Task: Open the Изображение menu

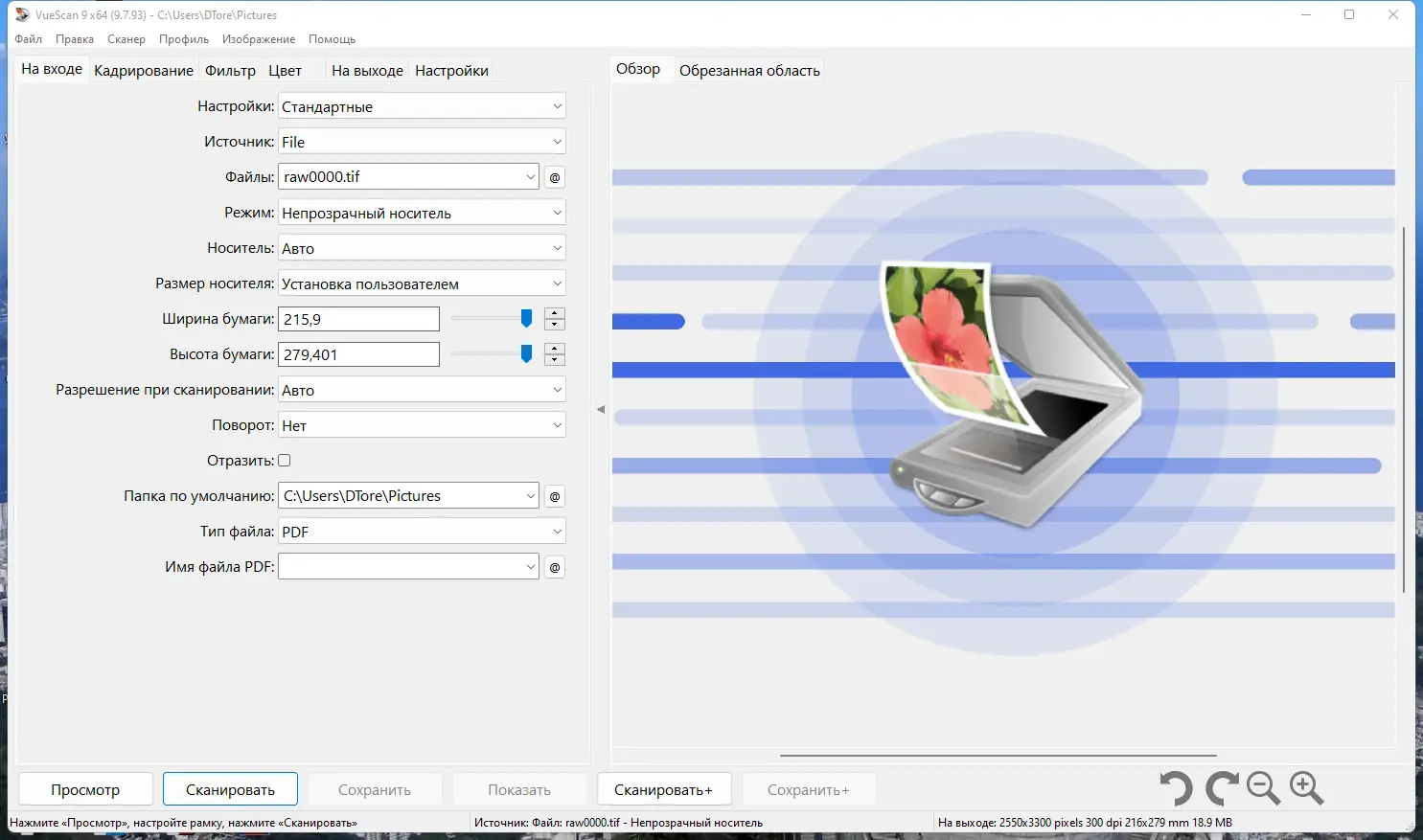Action: click(x=261, y=38)
